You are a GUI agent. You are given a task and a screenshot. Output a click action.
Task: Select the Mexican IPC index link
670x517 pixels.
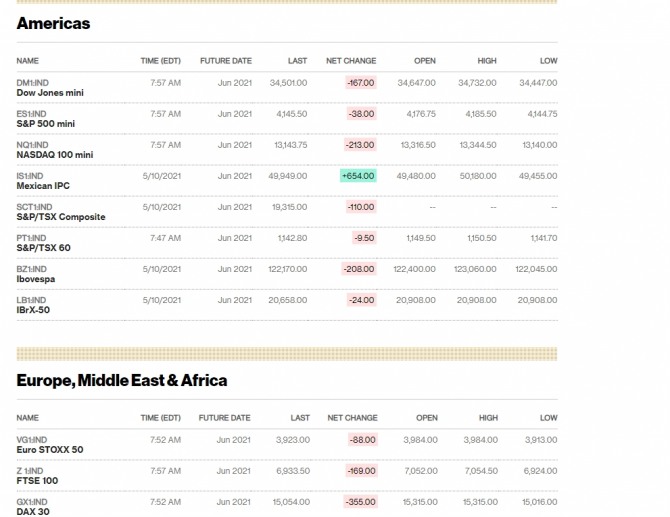pos(43,186)
